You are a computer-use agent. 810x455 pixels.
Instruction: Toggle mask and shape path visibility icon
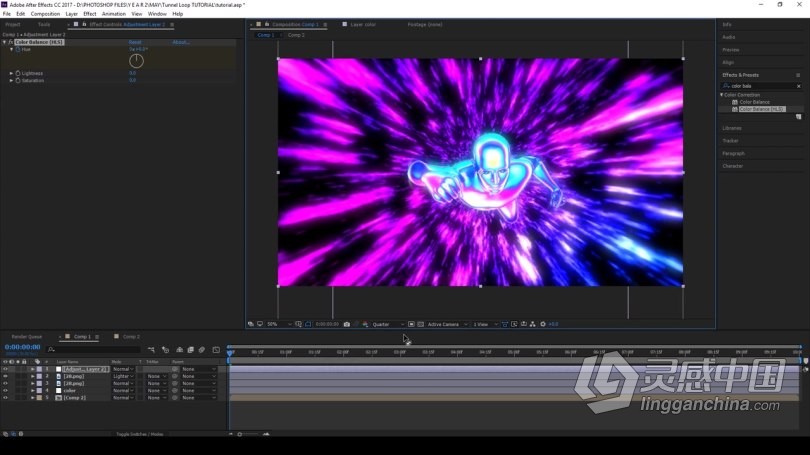tap(308, 324)
